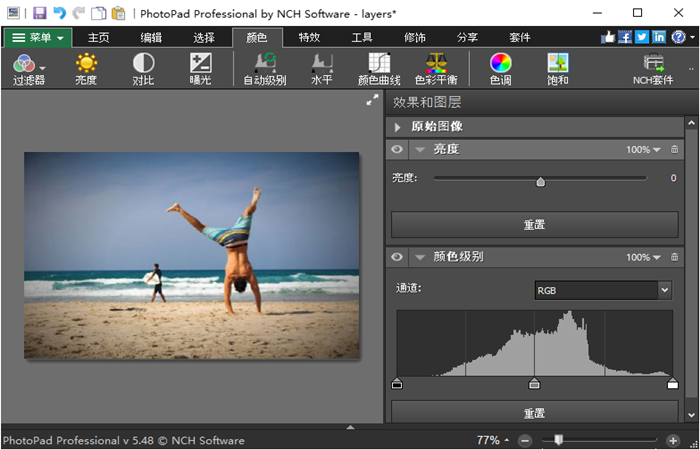Screen dimensions: 700x450
Task: Expand the 原始图像 section
Action: pos(397,127)
